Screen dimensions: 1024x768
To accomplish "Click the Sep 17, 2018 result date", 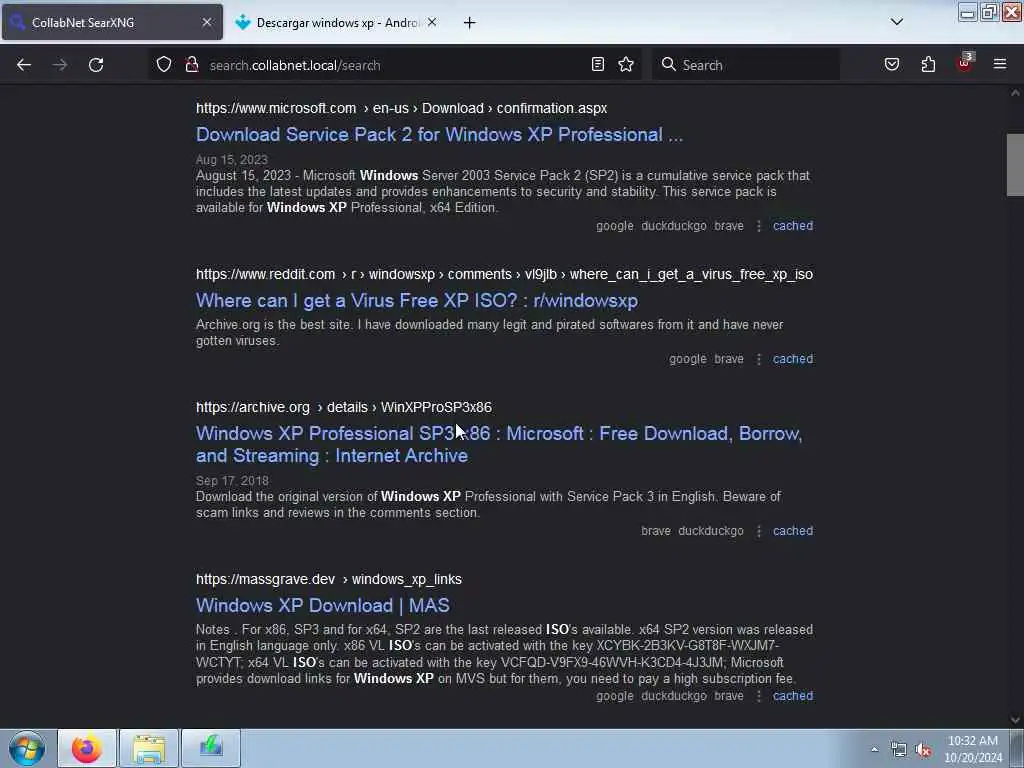I will [x=232, y=481].
